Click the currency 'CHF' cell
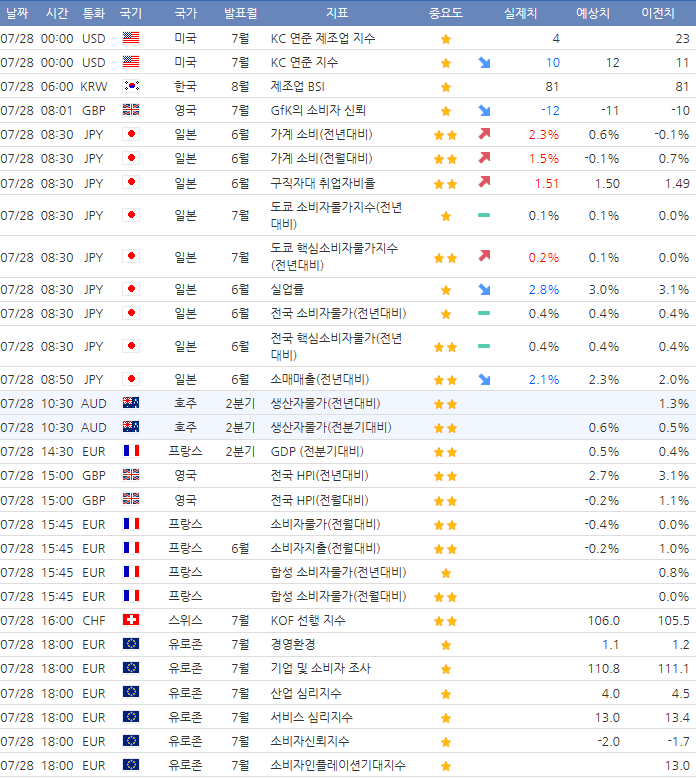Screen dimensions: 696x779 tap(94, 621)
